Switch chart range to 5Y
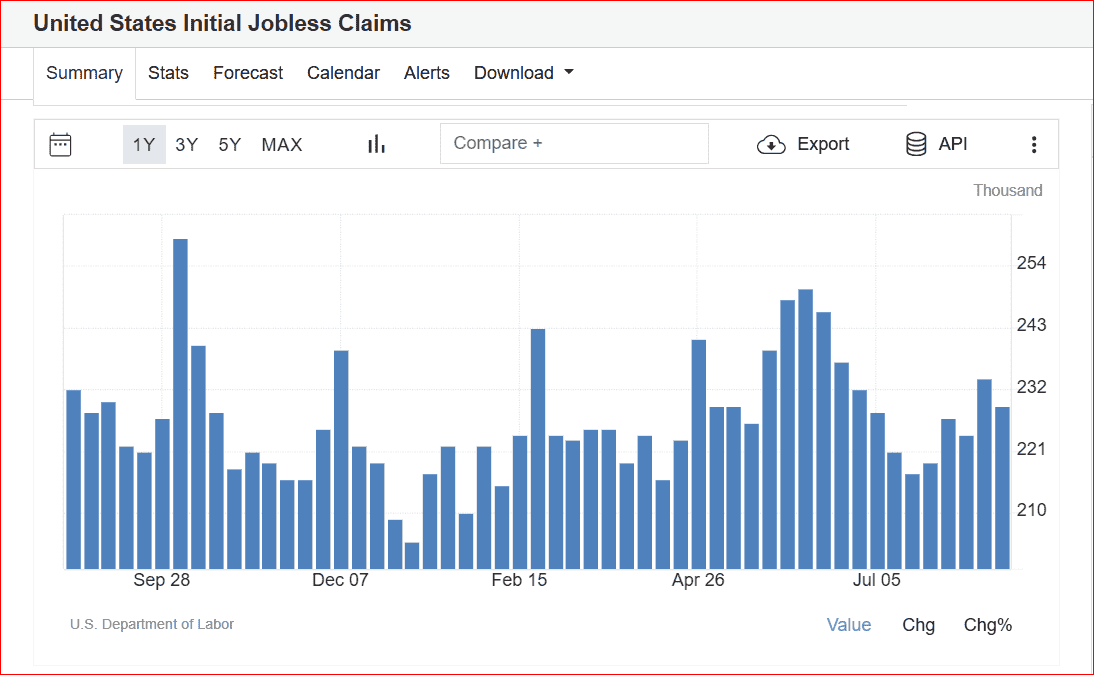The image size is (1094, 675). [x=230, y=145]
